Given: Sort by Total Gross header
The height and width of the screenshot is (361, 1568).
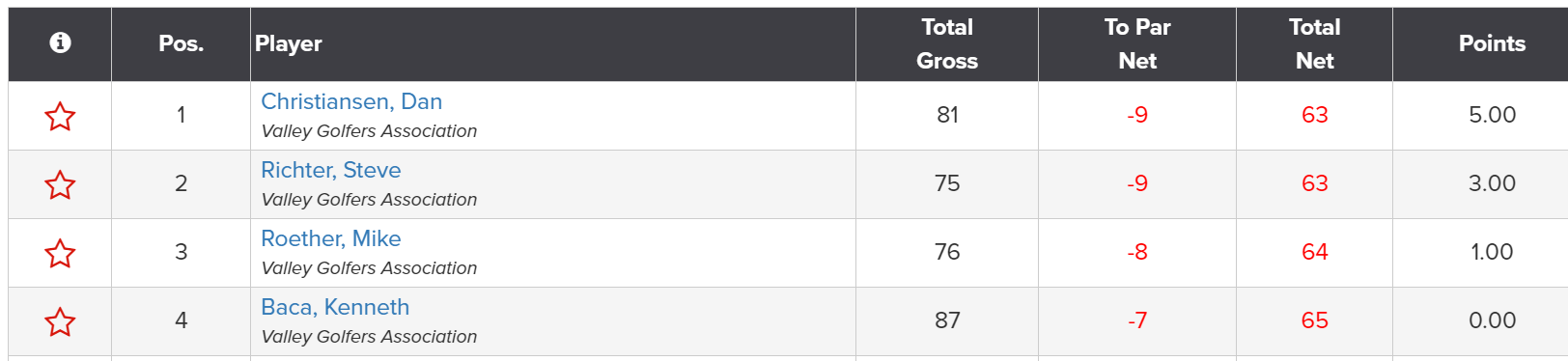Looking at the screenshot, I should [947, 43].
